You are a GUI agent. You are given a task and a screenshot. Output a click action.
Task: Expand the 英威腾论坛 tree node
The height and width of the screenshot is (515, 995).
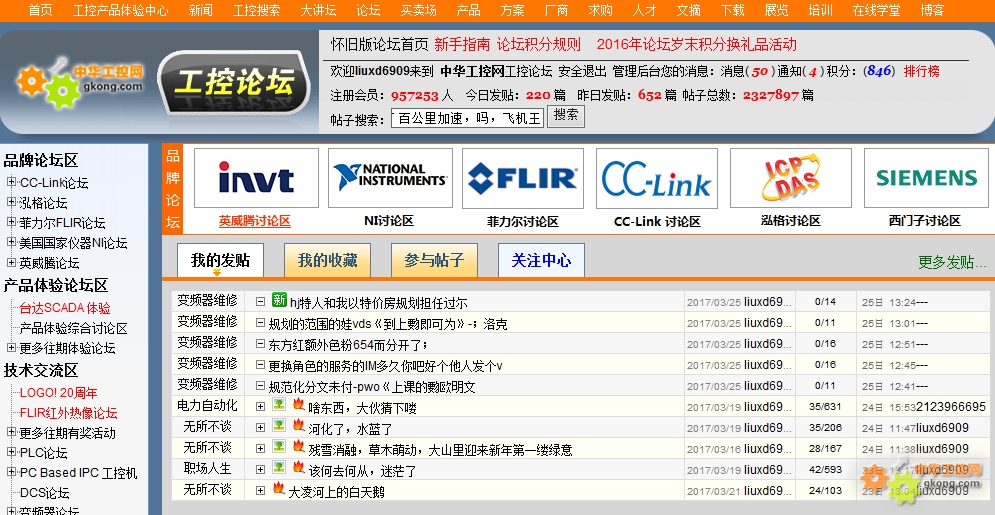(11, 262)
